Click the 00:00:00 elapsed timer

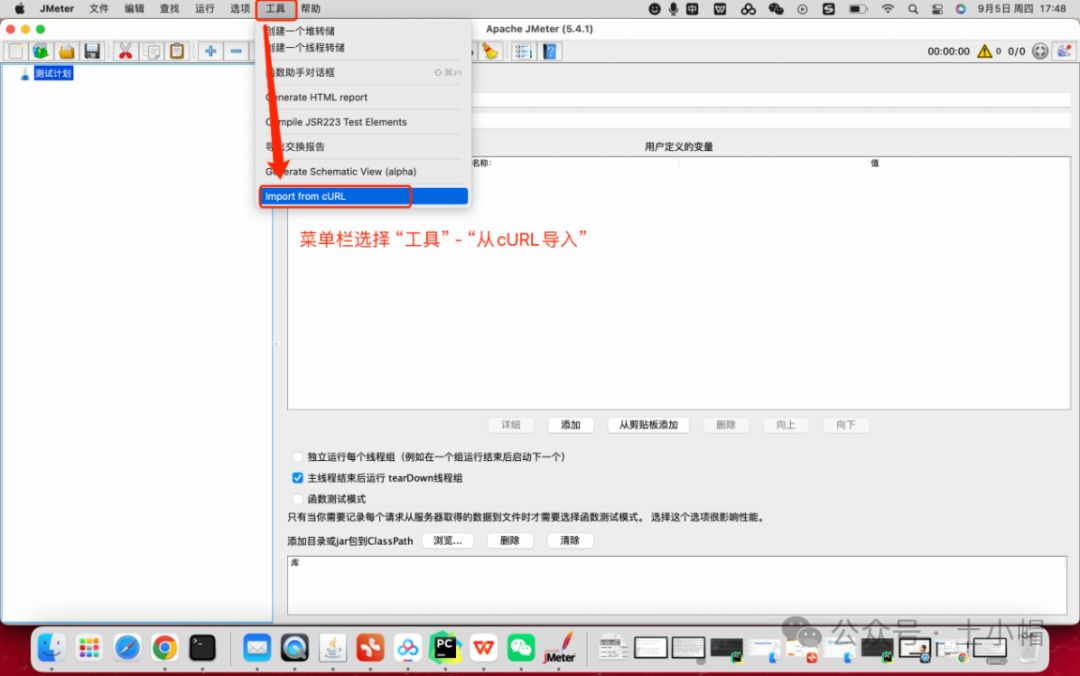pyautogui.click(x=948, y=52)
